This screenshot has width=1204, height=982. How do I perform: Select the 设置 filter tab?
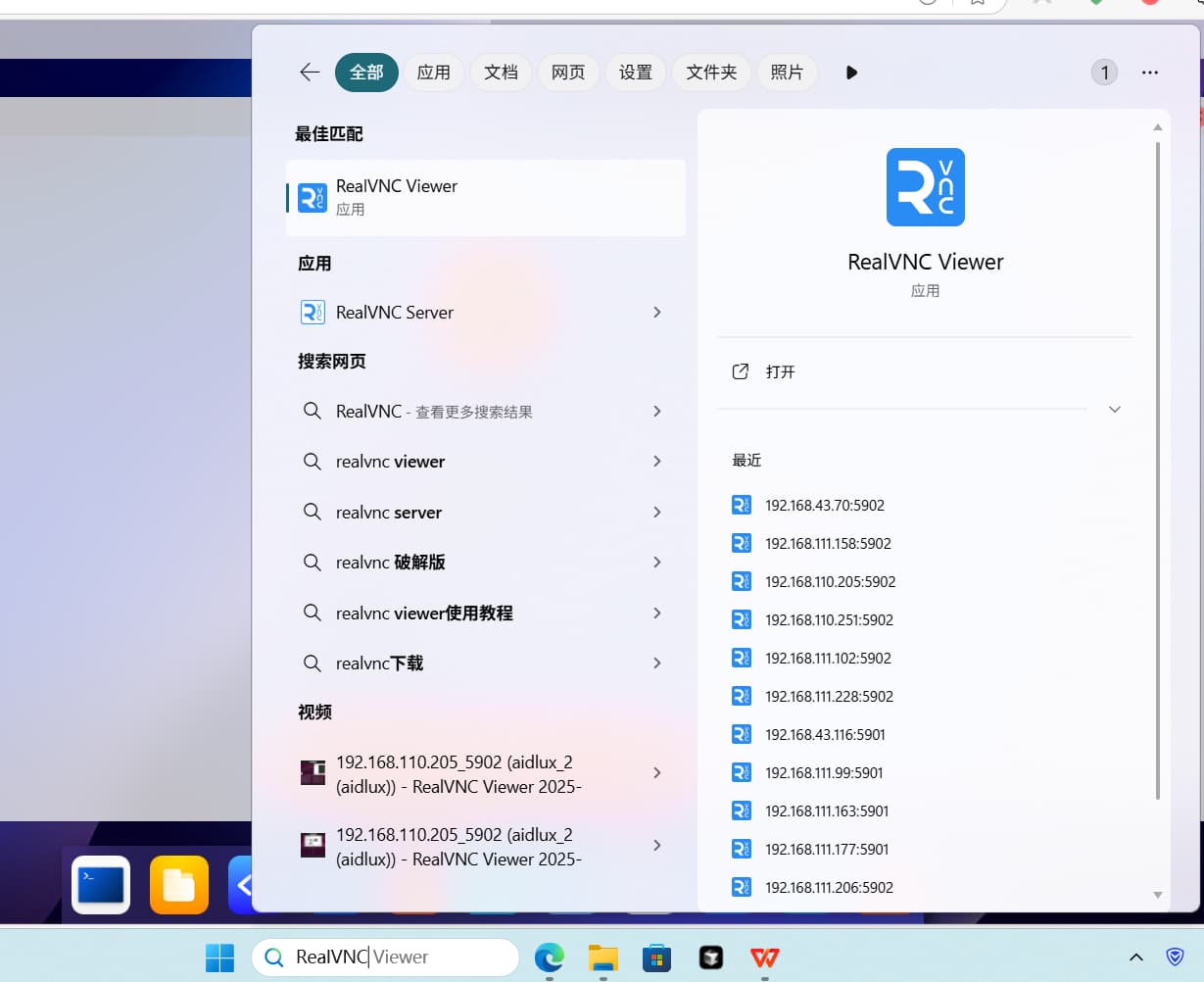coord(635,73)
